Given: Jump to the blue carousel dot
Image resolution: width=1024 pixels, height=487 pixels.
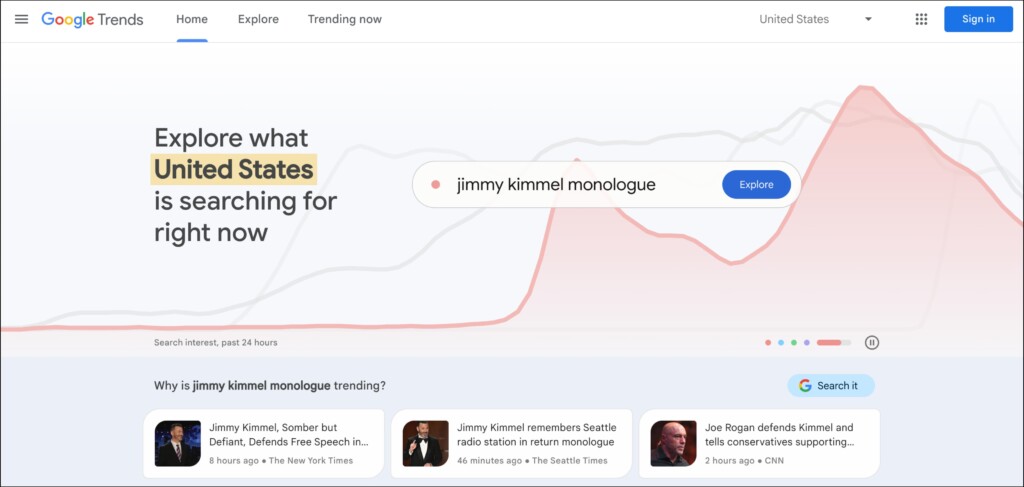Looking at the screenshot, I should pos(781,342).
